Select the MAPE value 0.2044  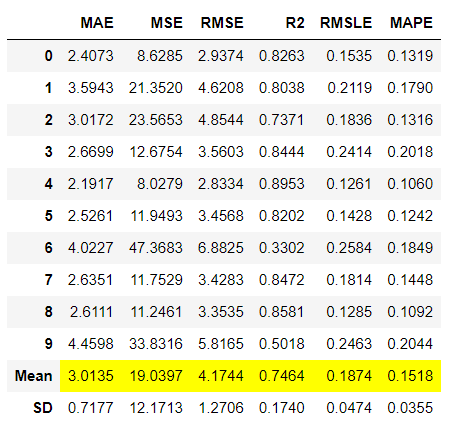tap(410, 344)
